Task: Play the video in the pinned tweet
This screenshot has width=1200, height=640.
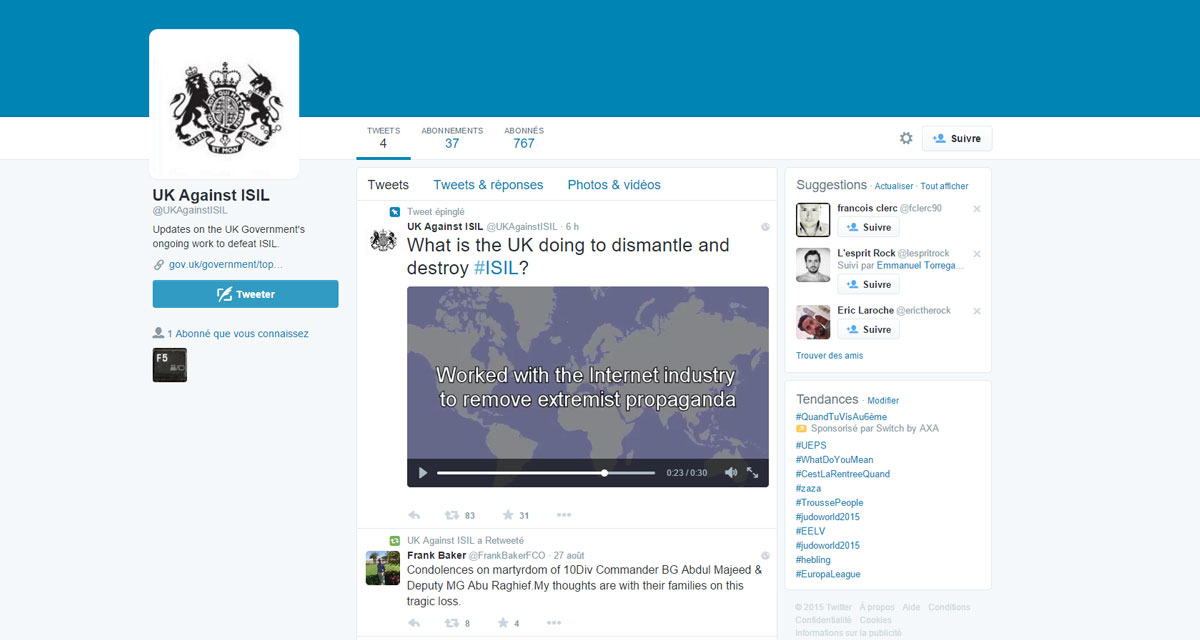Action: coord(423,473)
